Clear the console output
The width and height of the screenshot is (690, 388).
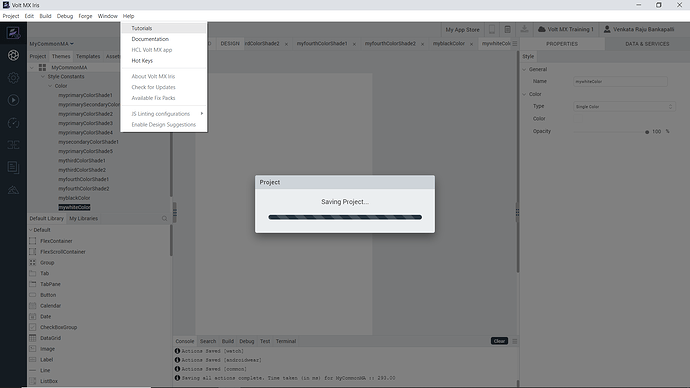[x=499, y=341]
